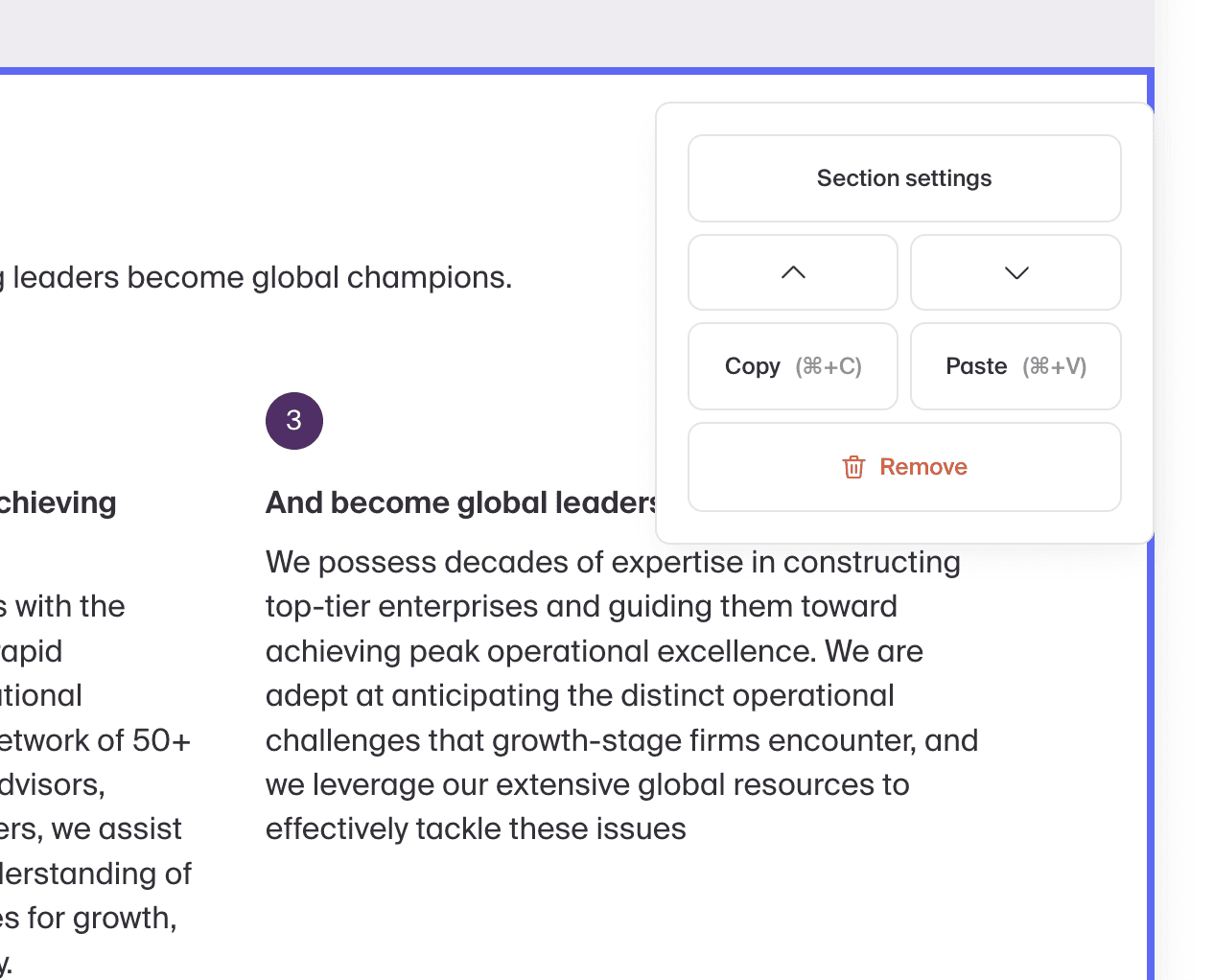1214x980 pixels.
Task: Click the ⌘+V shortcut hint
Action: (1055, 366)
